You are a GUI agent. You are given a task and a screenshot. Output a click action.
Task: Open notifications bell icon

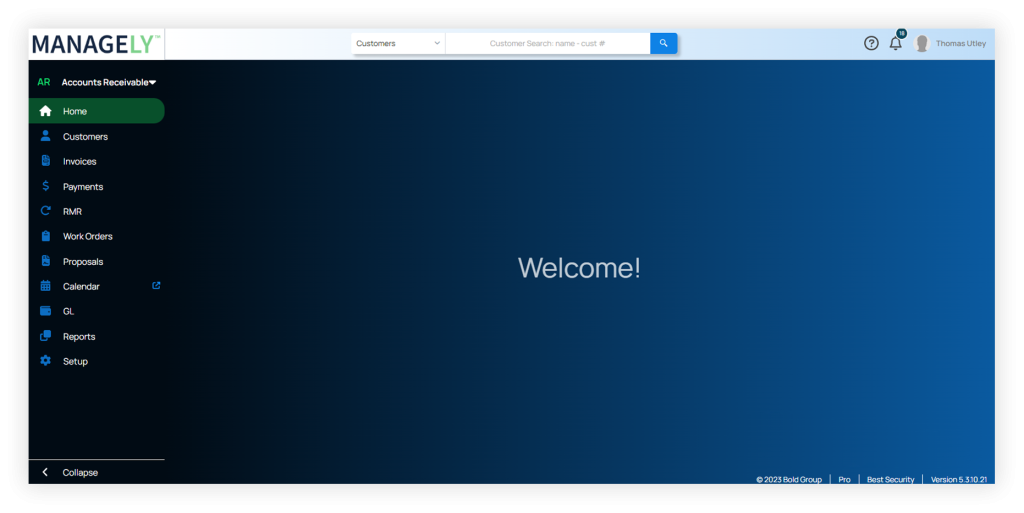tap(895, 43)
